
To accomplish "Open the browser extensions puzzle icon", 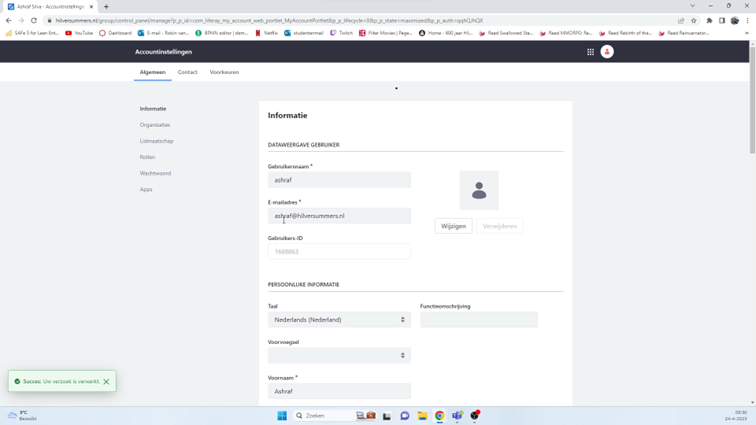I will click(x=709, y=20).
